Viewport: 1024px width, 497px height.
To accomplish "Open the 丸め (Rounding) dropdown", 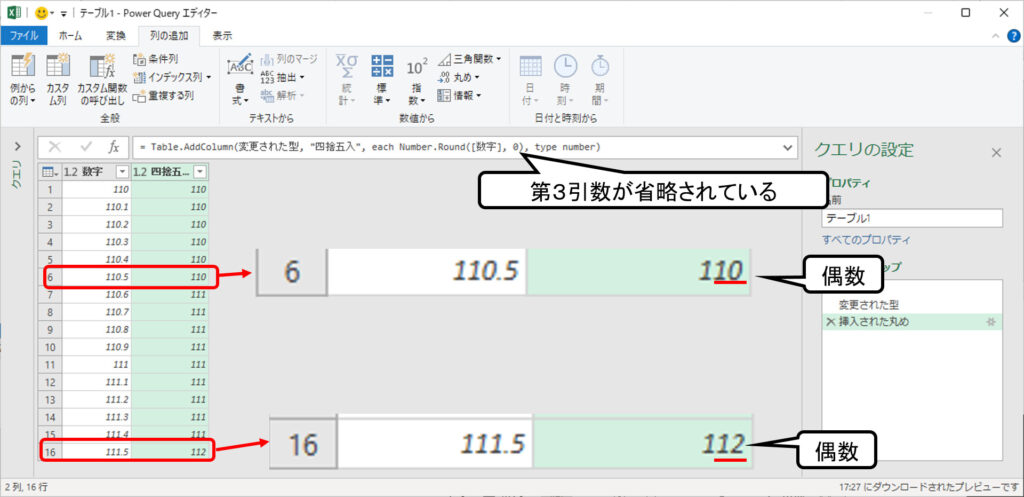I will coord(458,77).
